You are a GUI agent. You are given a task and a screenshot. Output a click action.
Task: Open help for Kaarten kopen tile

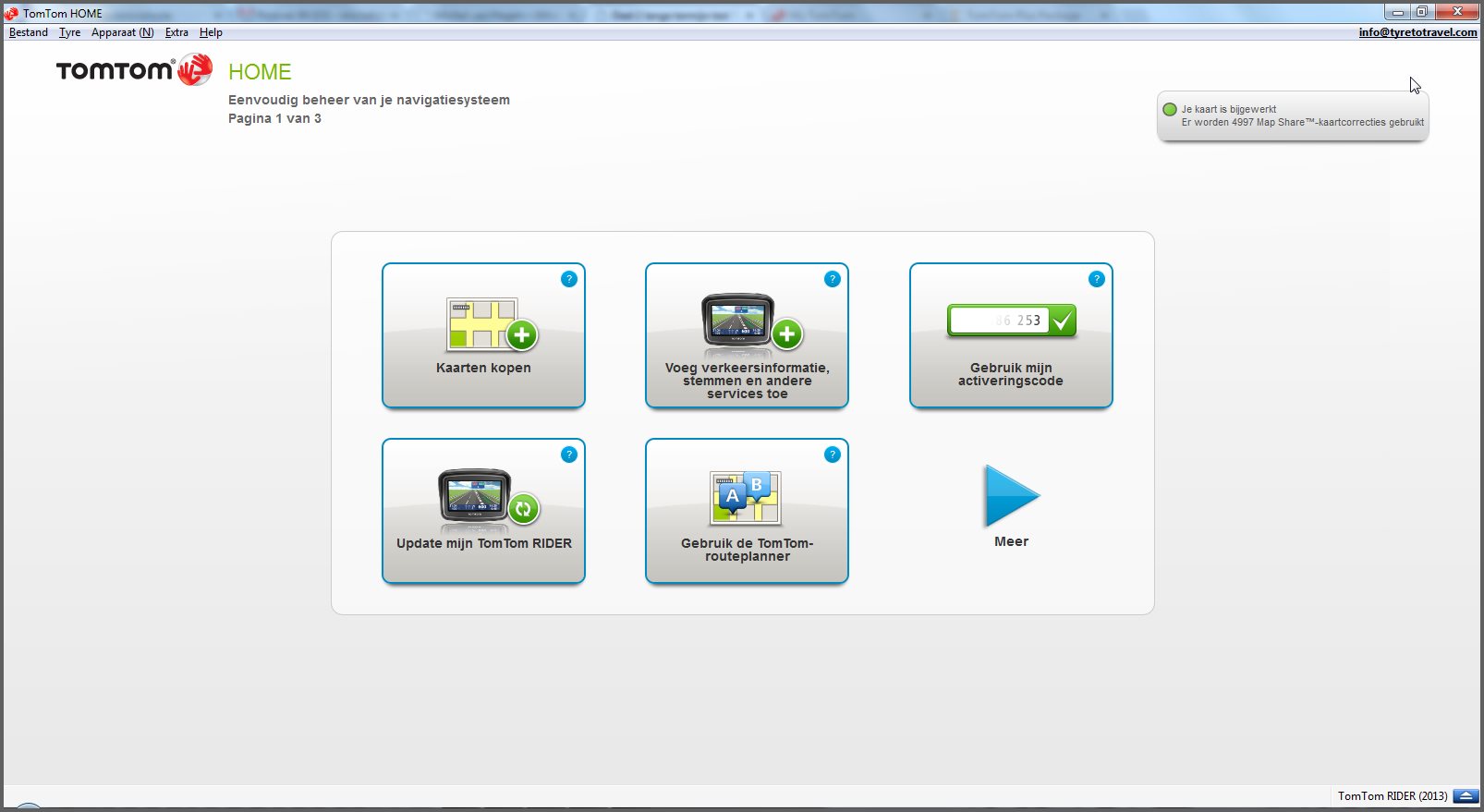pyautogui.click(x=569, y=279)
